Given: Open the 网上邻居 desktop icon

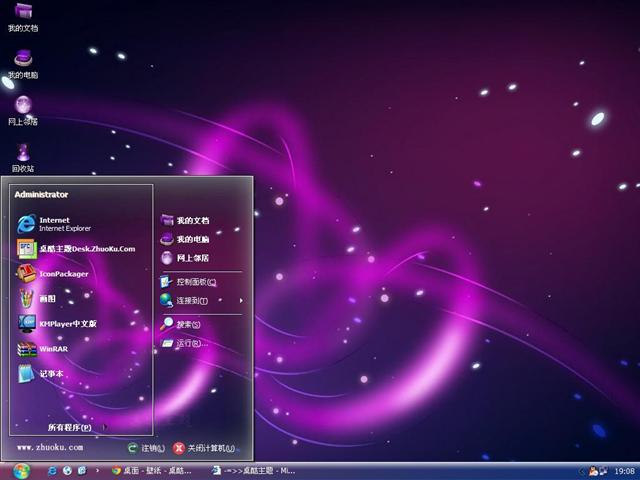Looking at the screenshot, I should 23,109.
